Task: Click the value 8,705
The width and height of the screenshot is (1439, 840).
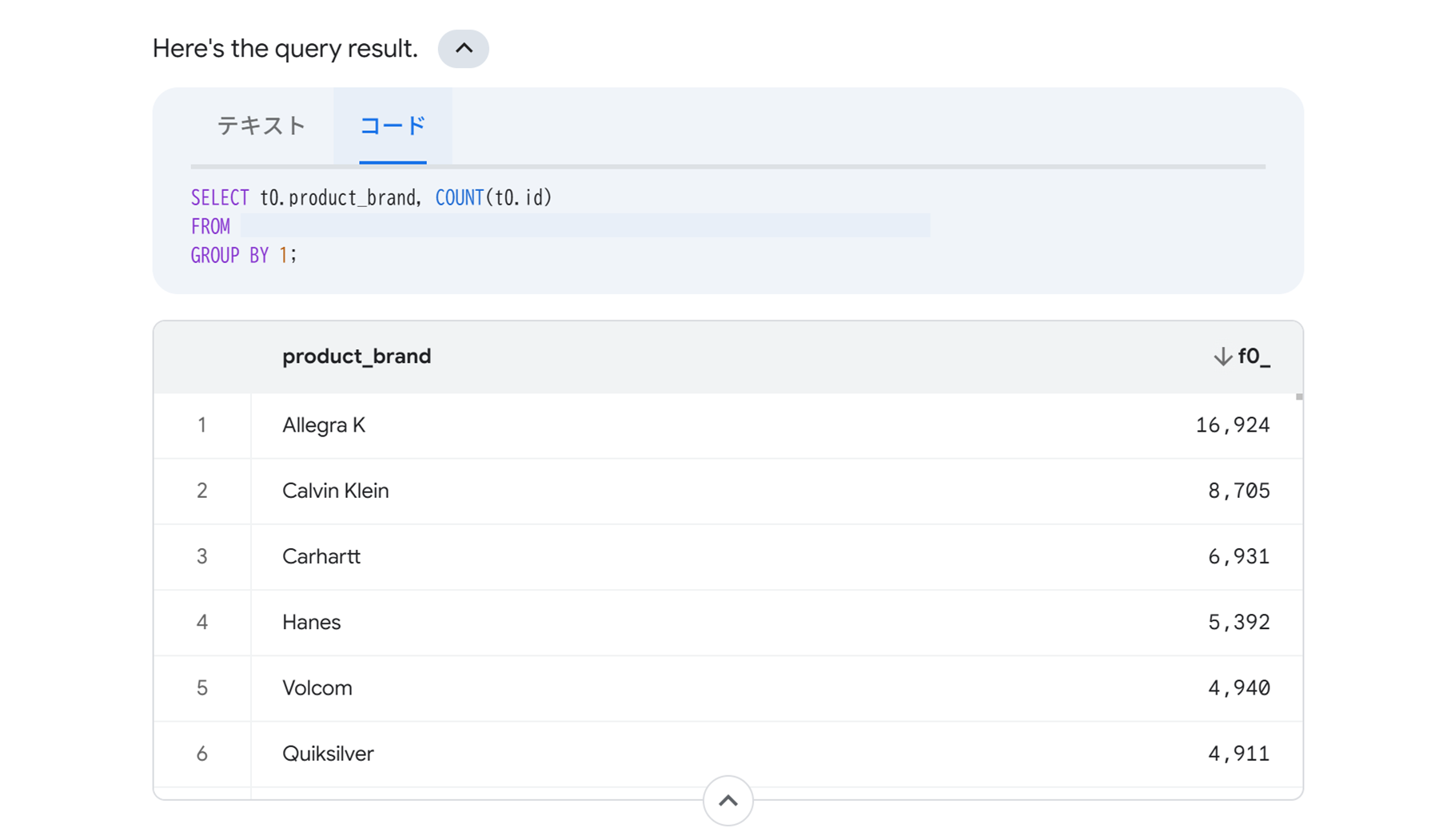Action: [1238, 491]
